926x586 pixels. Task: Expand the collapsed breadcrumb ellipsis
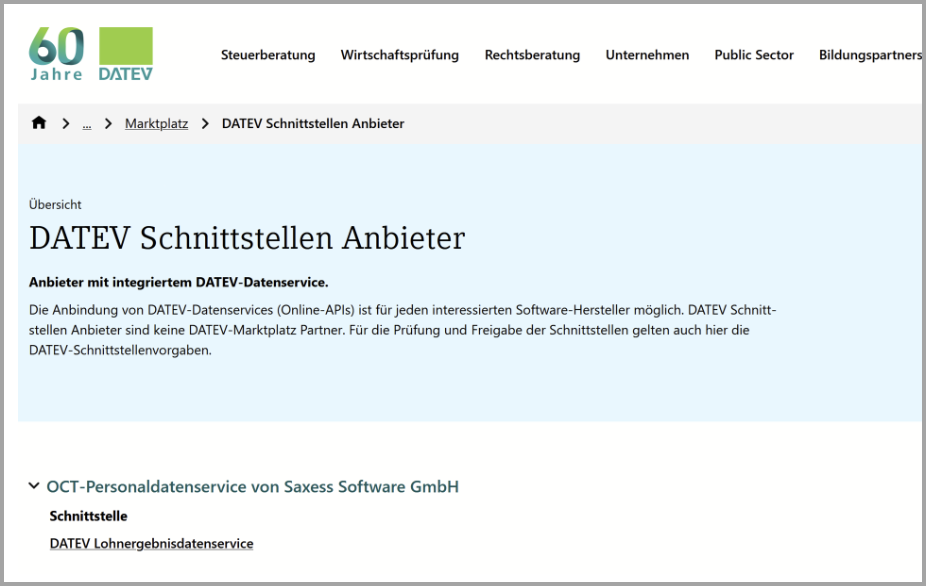click(x=87, y=124)
